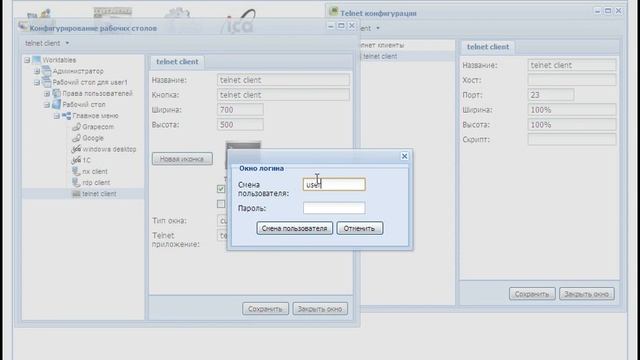The height and width of the screenshot is (360, 640).
Task: Expand the Права пользователей node
Action: coord(47,94)
